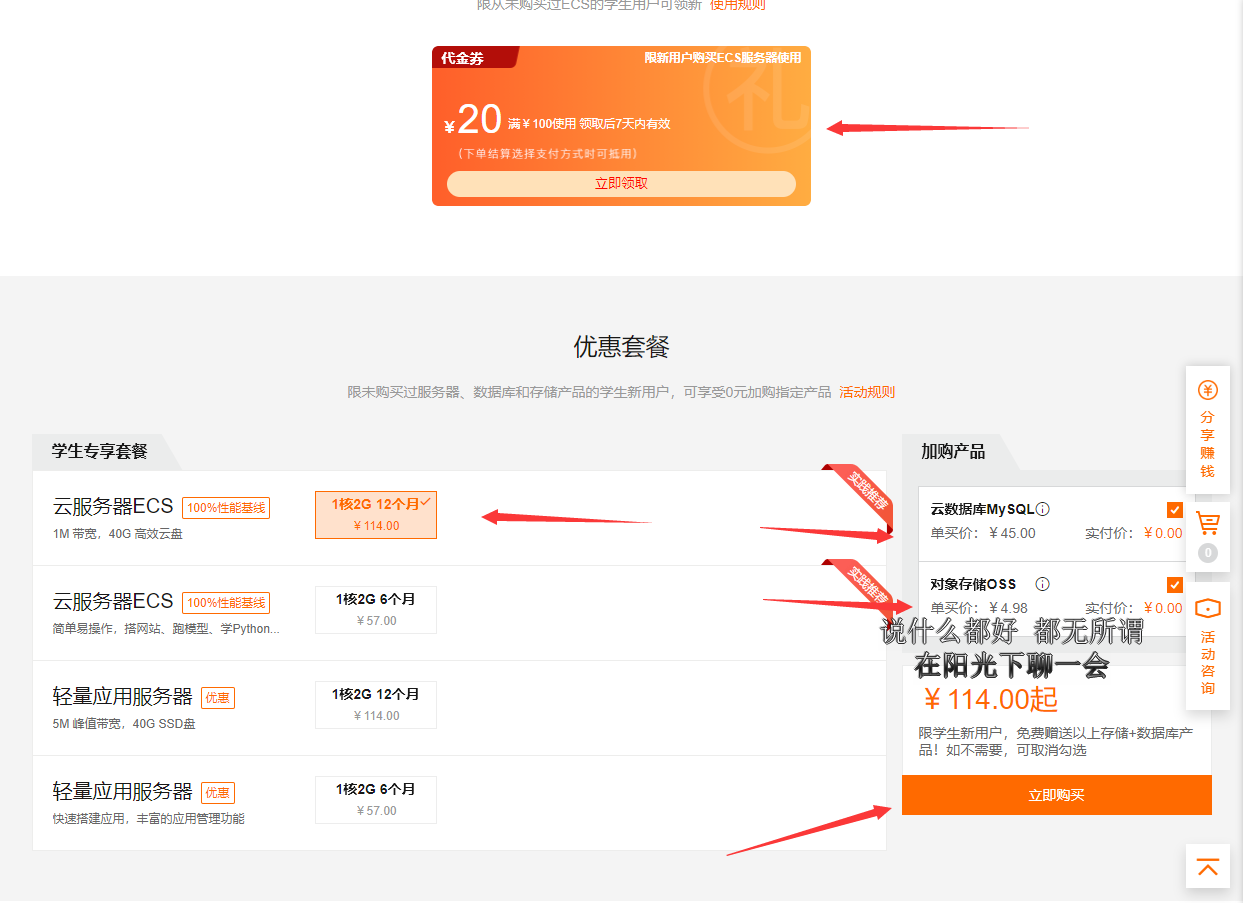
Task: Uncheck the 云数据库MySQL add-on checkbox
Action: coord(1175,509)
